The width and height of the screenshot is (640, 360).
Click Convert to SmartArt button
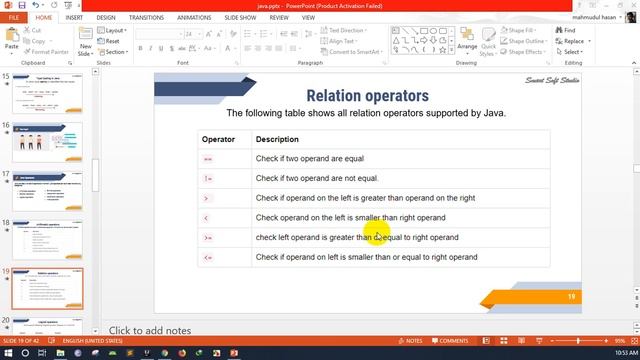(351, 52)
